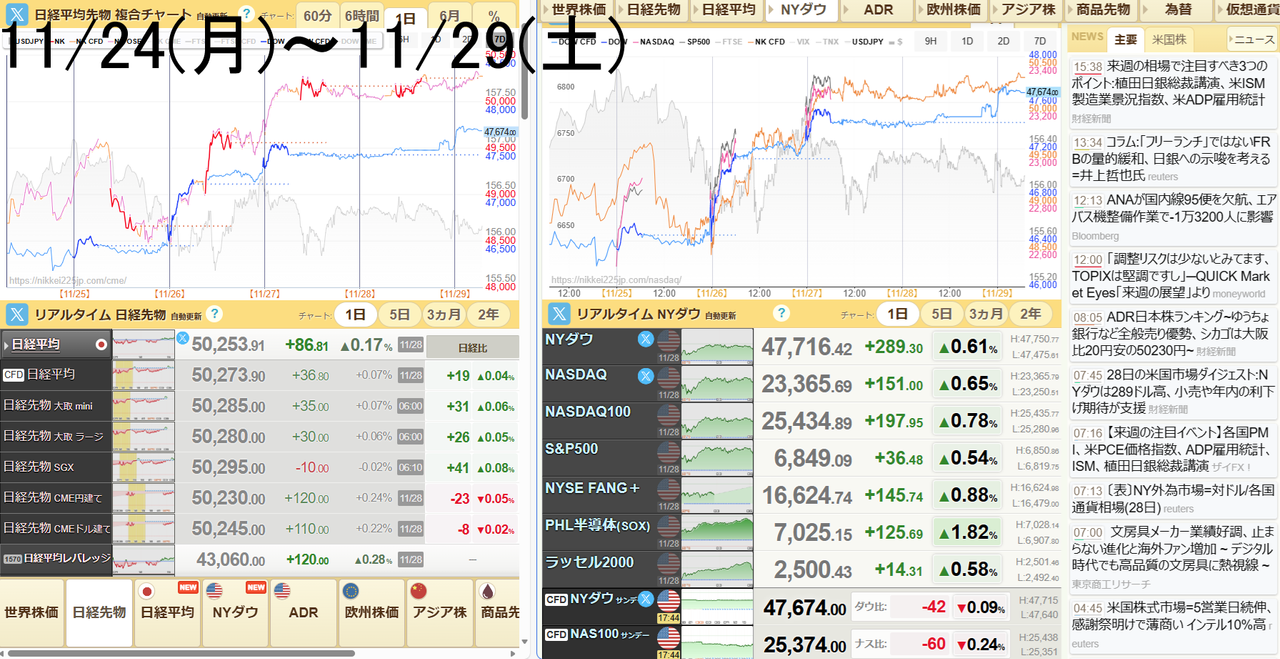The image size is (1280, 659).
Task: Click the X icon on 日経平均 row
Action: point(182,339)
